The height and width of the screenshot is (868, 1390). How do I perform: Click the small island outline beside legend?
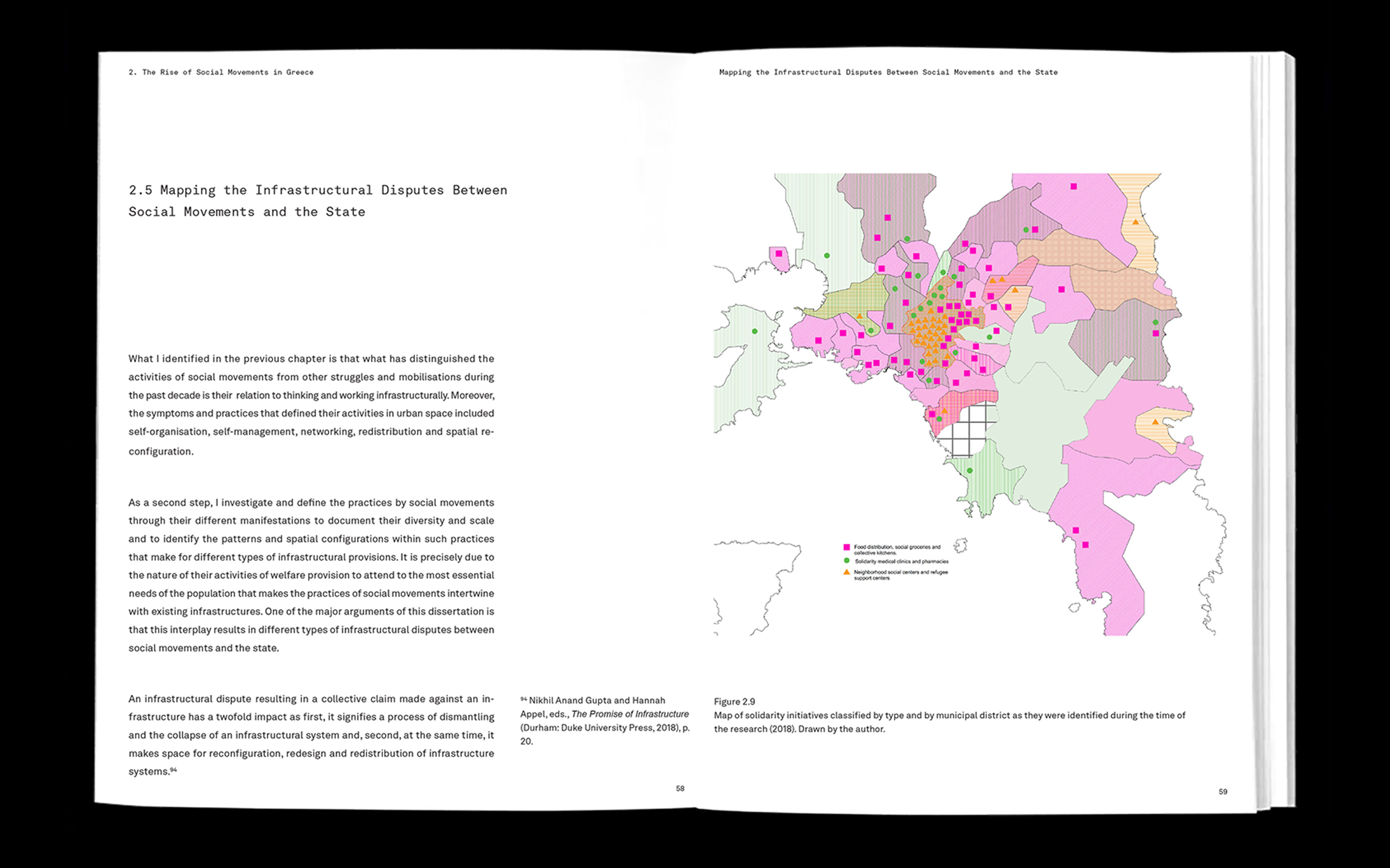pyautogui.click(x=960, y=545)
